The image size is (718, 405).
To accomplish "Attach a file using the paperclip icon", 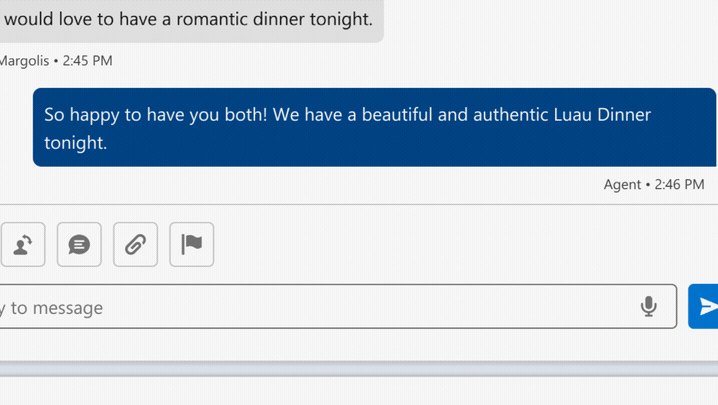I will pyautogui.click(x=136, y=245).
